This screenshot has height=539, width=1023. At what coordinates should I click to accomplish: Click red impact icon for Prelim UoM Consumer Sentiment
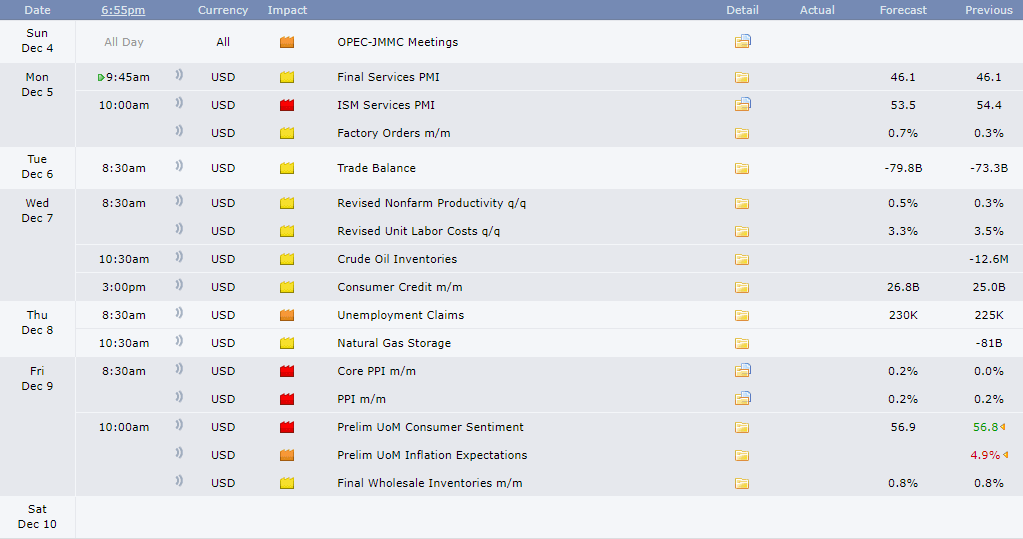click(287, 427)
